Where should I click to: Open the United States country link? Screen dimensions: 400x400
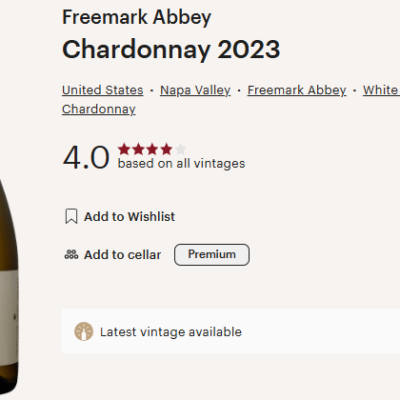tap(103, 90)
